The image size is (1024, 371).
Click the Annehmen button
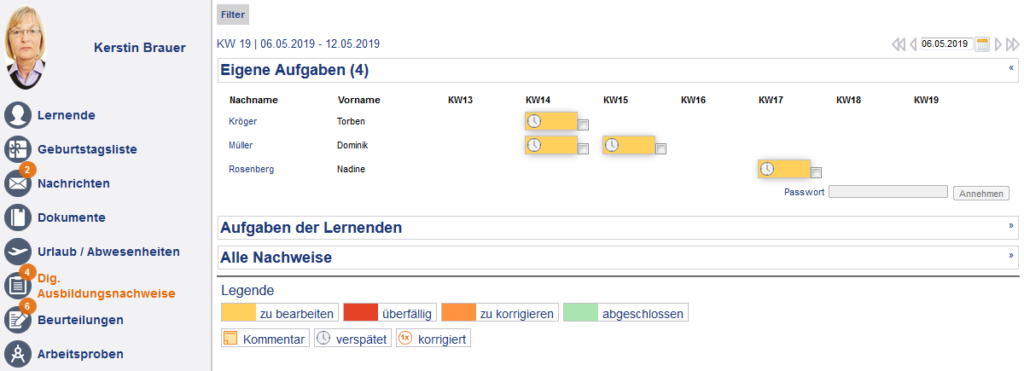click(982, 193)
